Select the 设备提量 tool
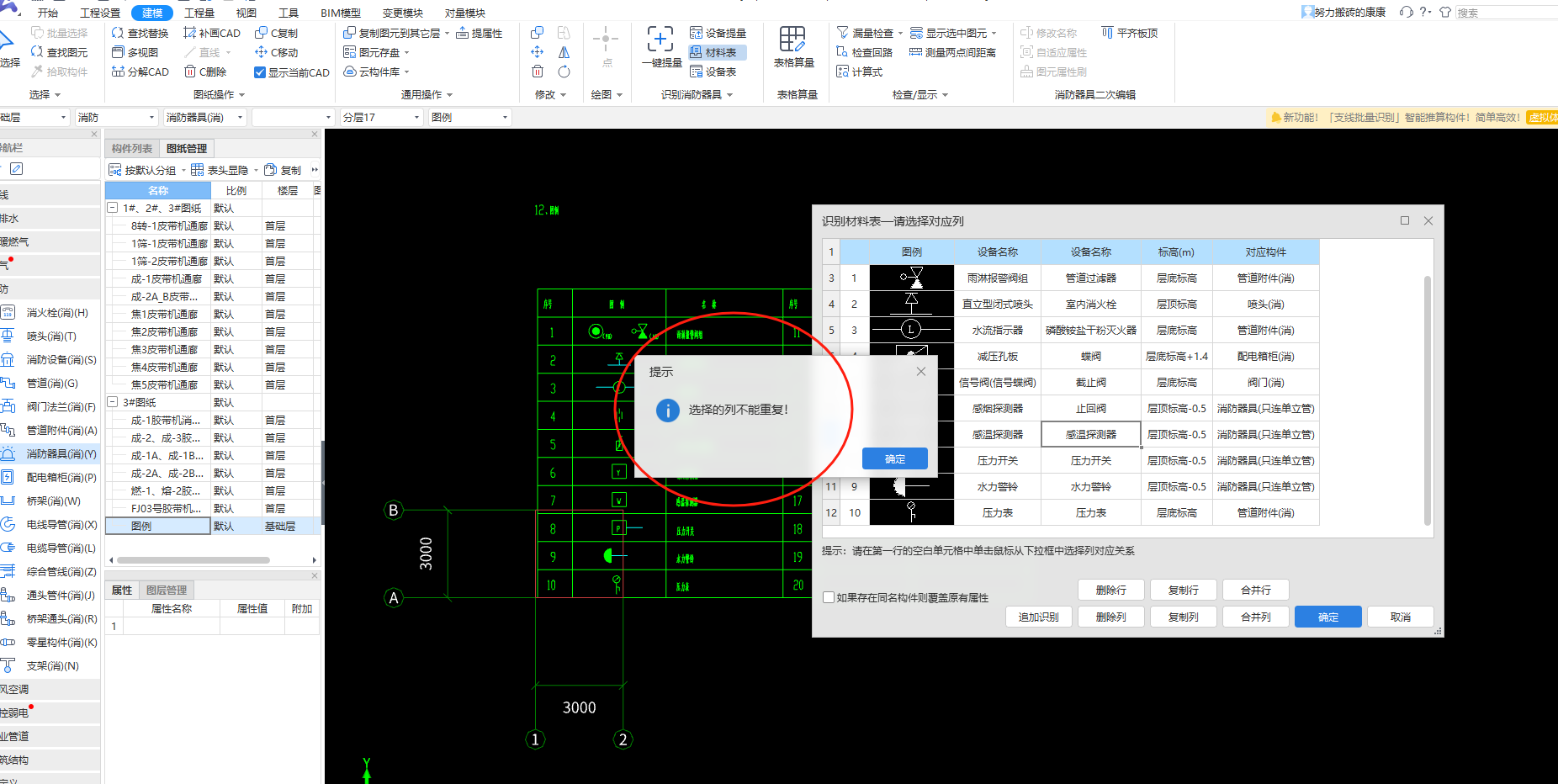The height and width of the screenshot is (784, 1558). pyautogui.click(x=718, y=33)
